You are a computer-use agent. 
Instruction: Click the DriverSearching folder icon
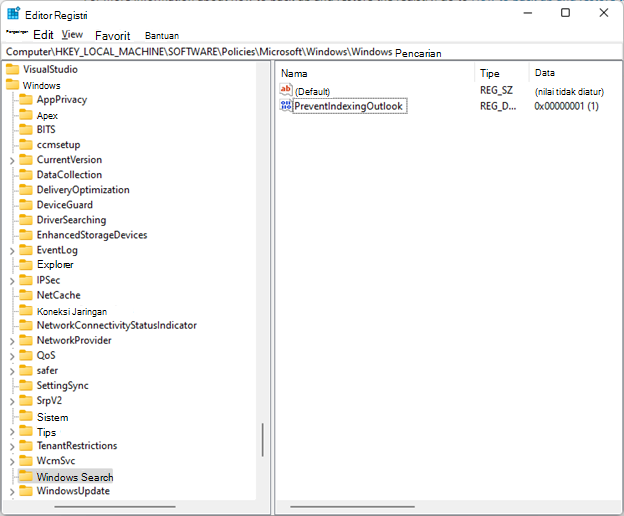pos(26,220)
